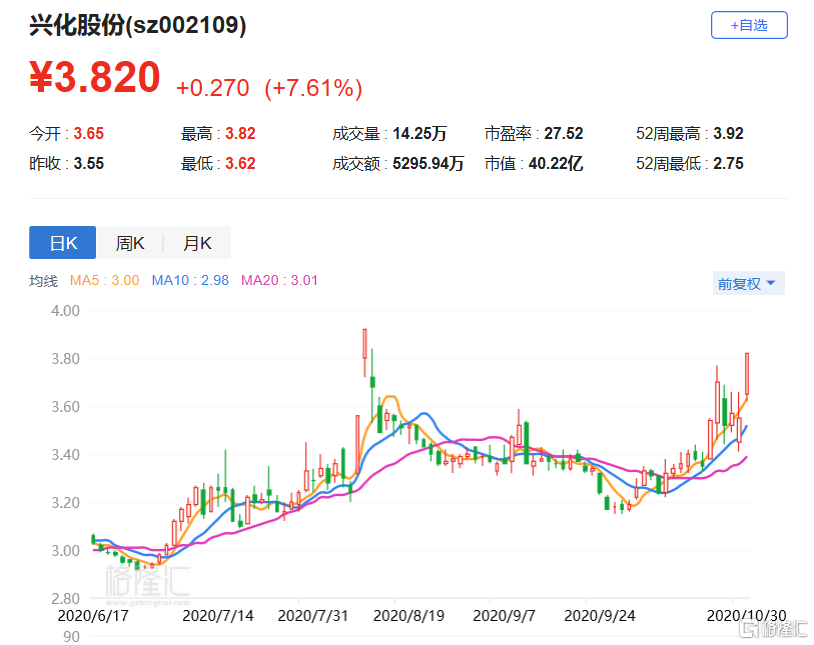Switch to the 日K daily chart tab
Image resolution: width=814 pixels, height=645 pixels.
pos(62,243)
